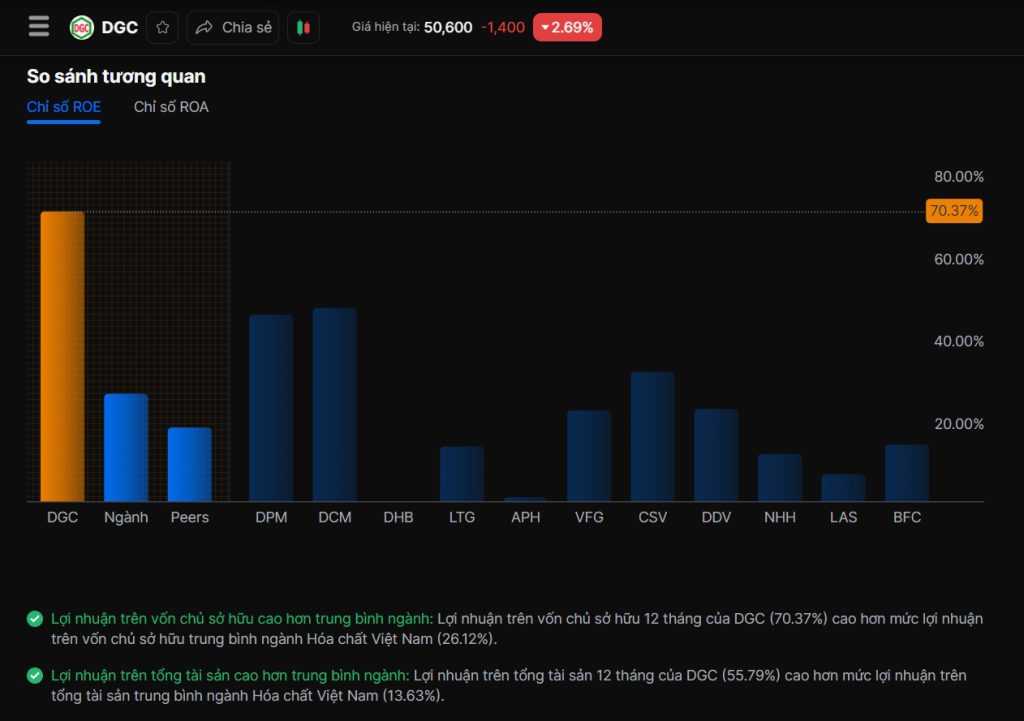Select the Ngành bar in chart
This screenshot has height=721, width=1024.
click(x=126, y=447)
